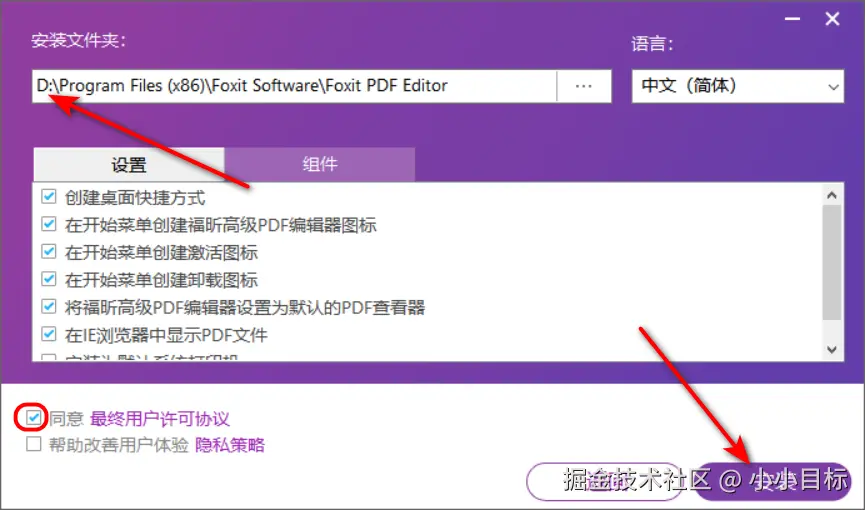Click the purple install button
Screen dimensions: 865x510
coord(772,481)
